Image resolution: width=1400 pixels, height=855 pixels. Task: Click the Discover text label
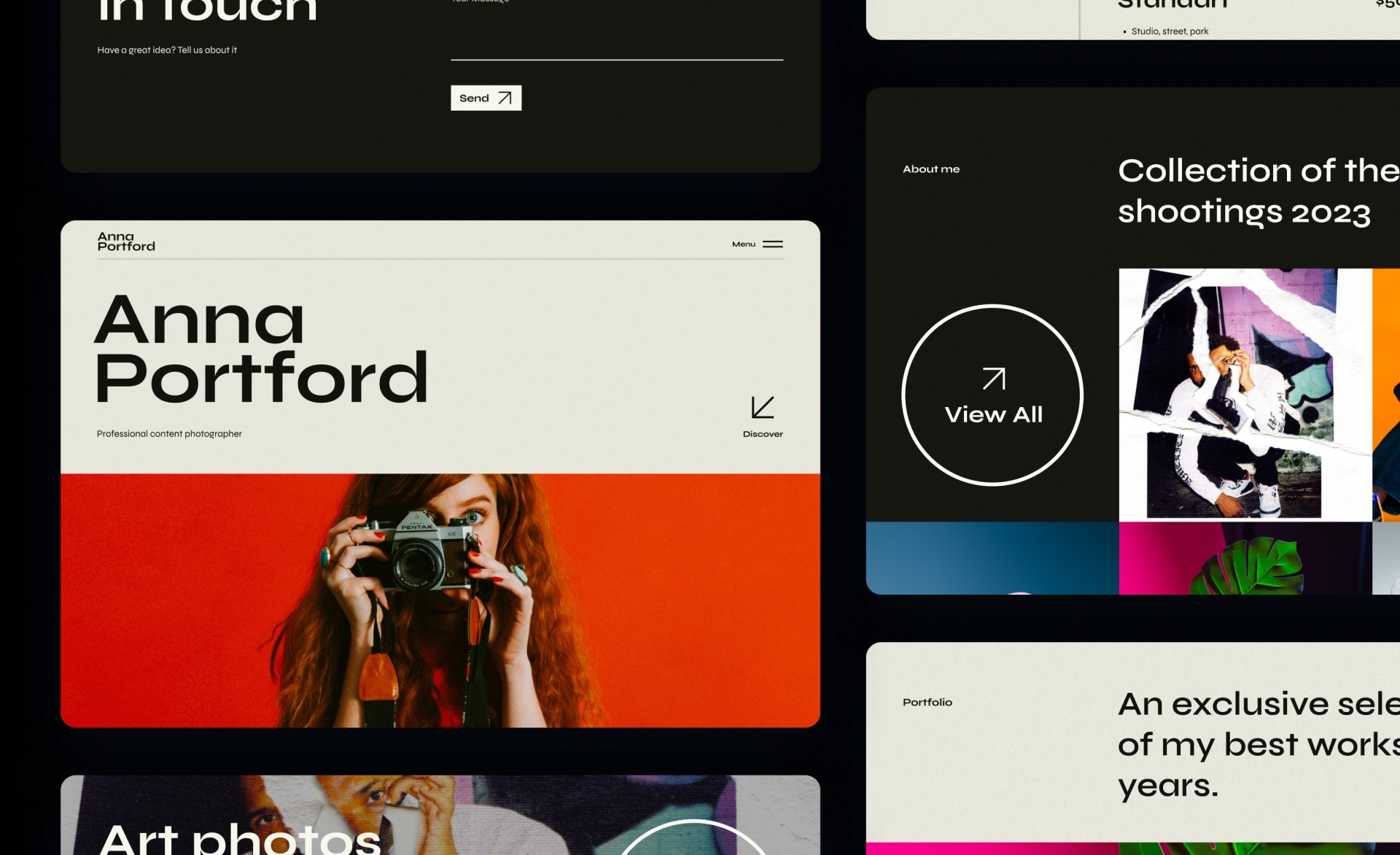coord(762,434)
